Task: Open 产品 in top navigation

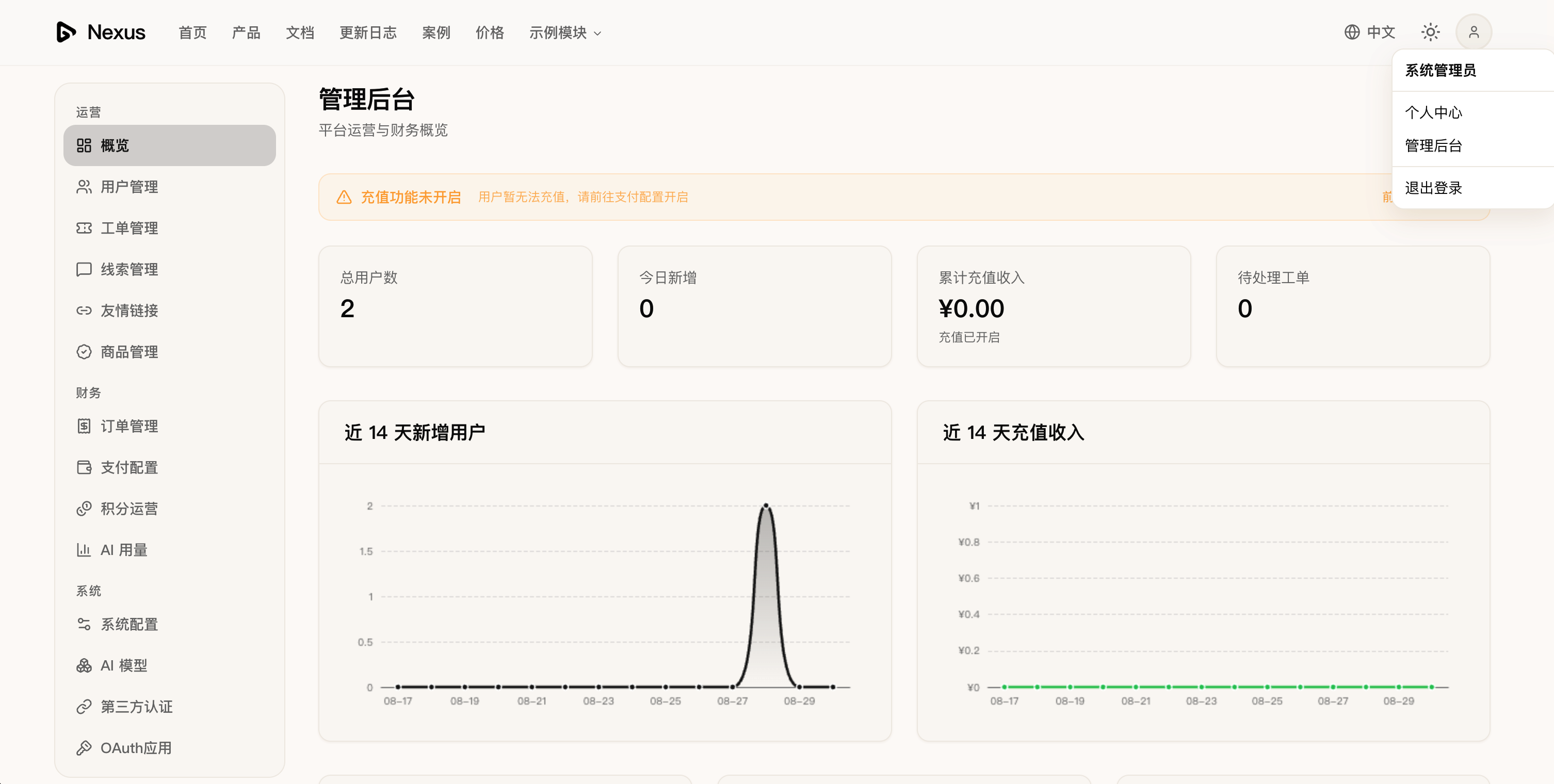Action: click(x=246, y=32)
